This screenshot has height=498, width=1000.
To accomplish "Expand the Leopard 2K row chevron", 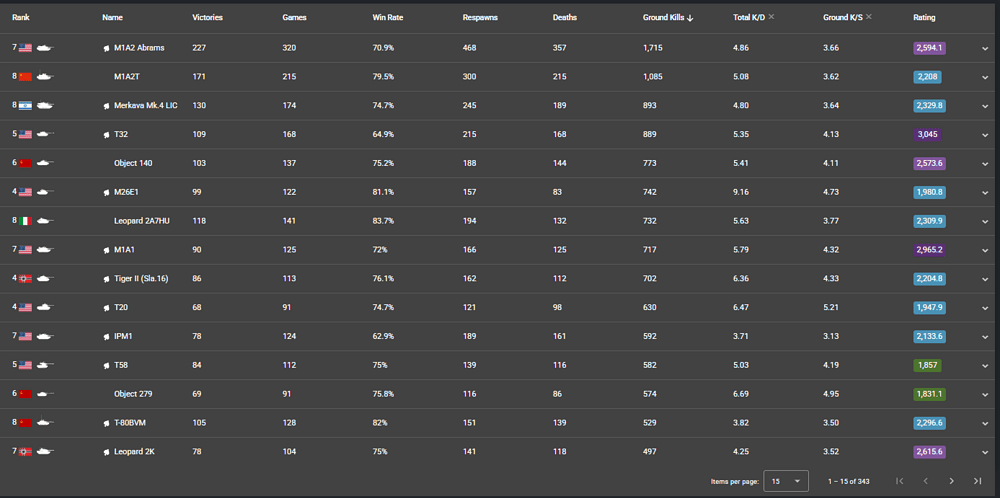I will pos(985,453).
